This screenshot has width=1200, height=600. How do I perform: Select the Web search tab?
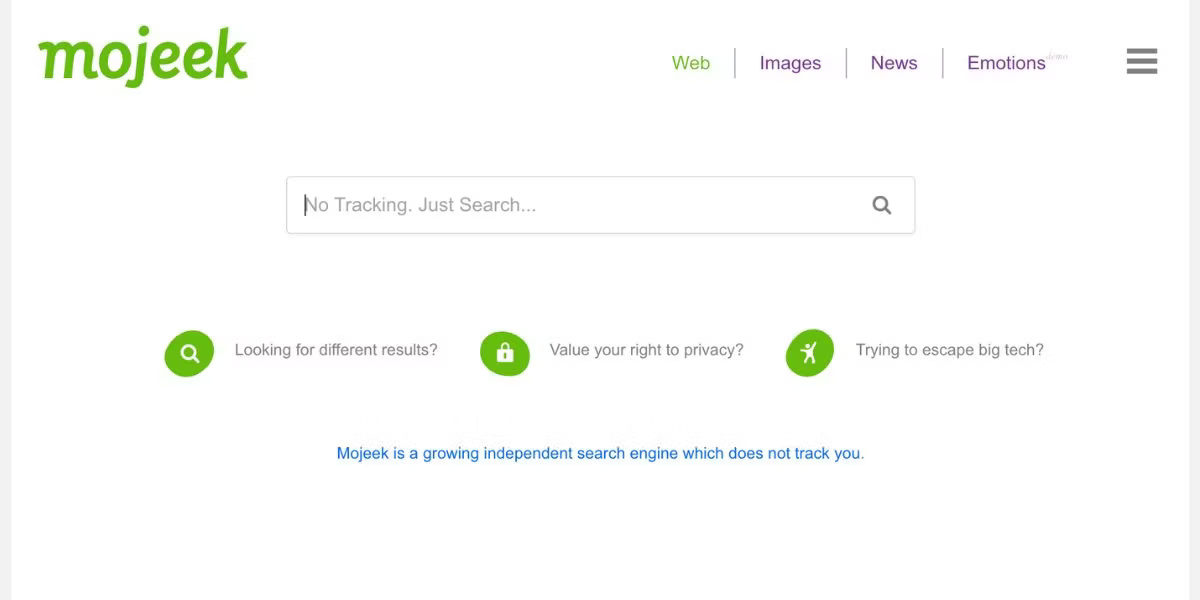690,63
